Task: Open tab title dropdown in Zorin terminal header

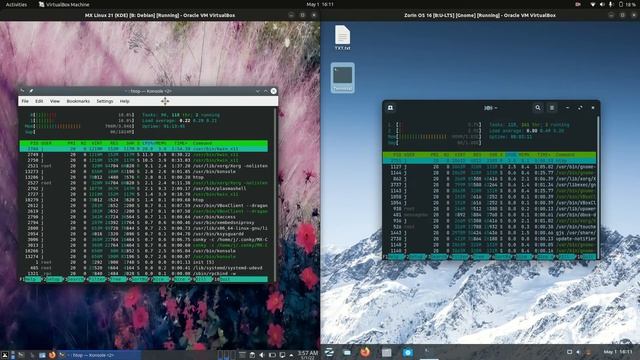Action: pyautogui.click(x=491, y=108)
